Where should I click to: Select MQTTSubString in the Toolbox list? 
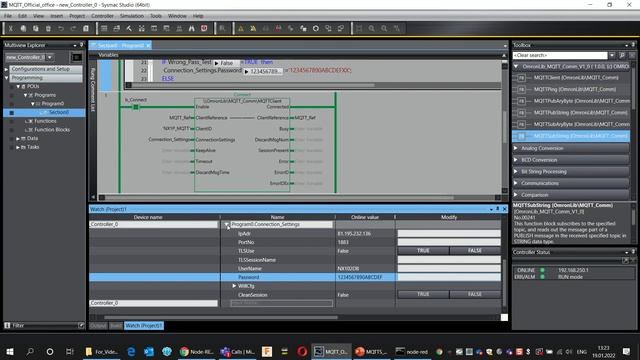point(571,136)
